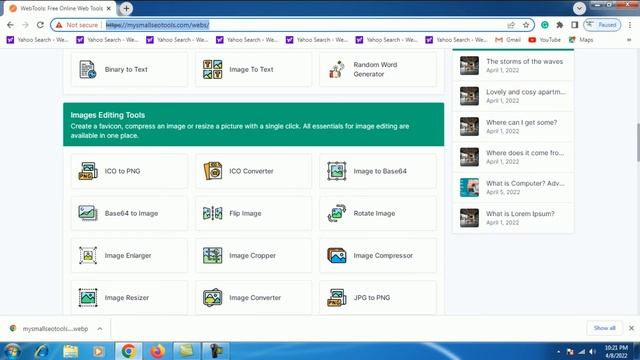Open the YouTube bookmark

tap(544, 40)
